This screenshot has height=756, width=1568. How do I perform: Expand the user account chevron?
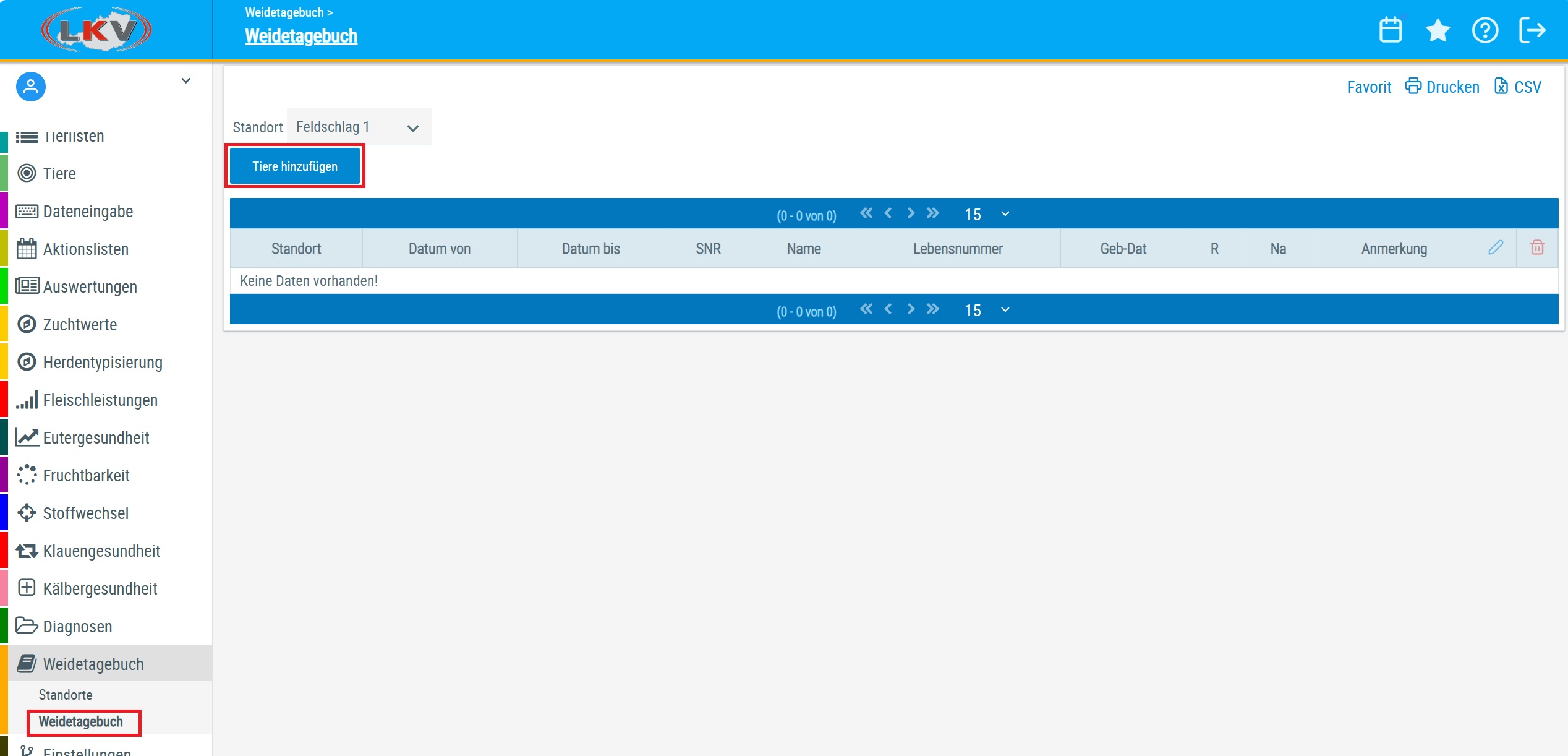tap(185, 81)
